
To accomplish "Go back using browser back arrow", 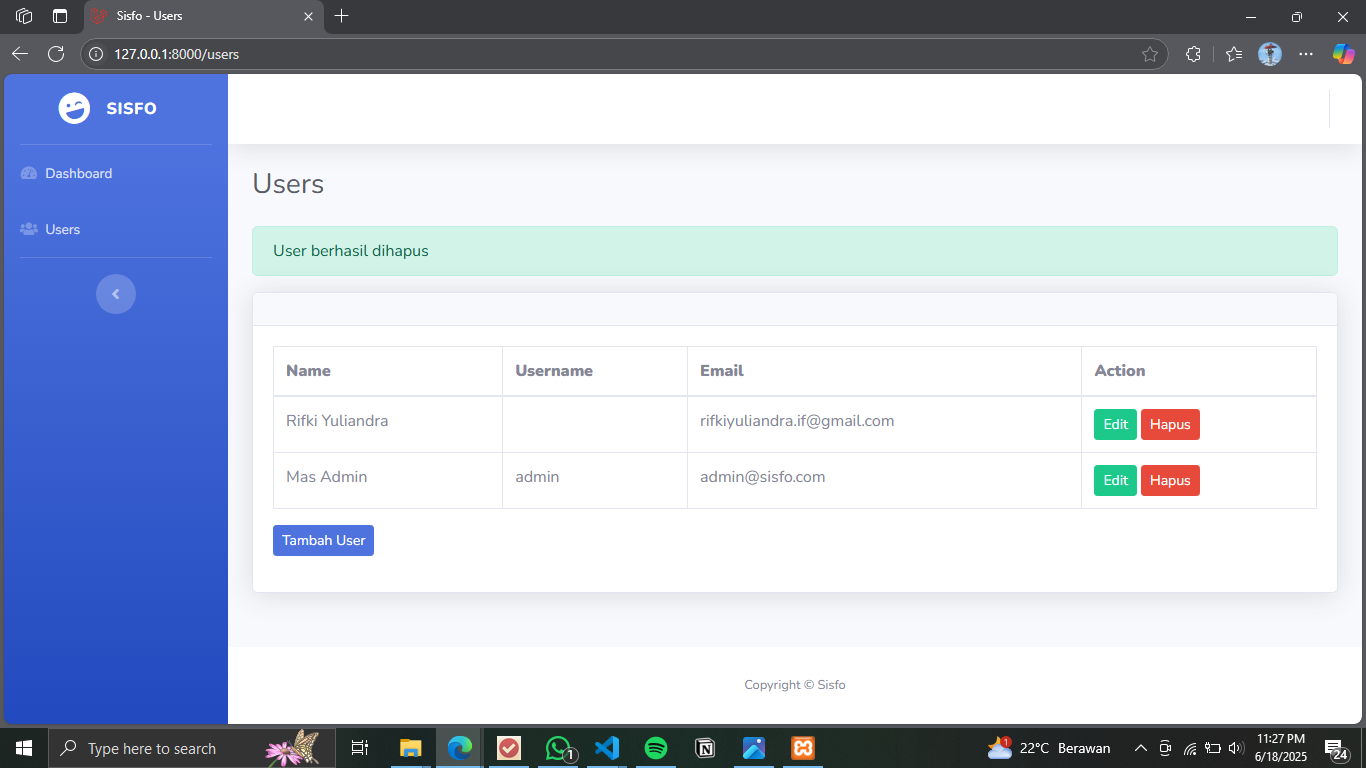I will click(20, 54).
